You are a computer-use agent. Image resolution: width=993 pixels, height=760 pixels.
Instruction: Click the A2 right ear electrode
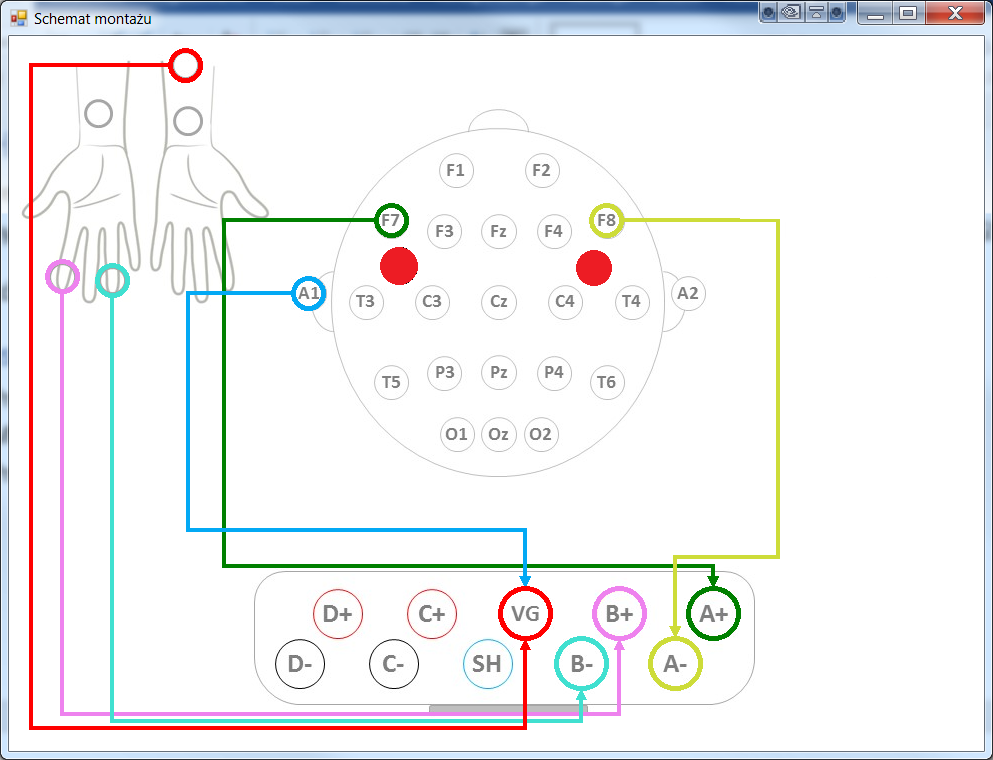pos(688,293)
